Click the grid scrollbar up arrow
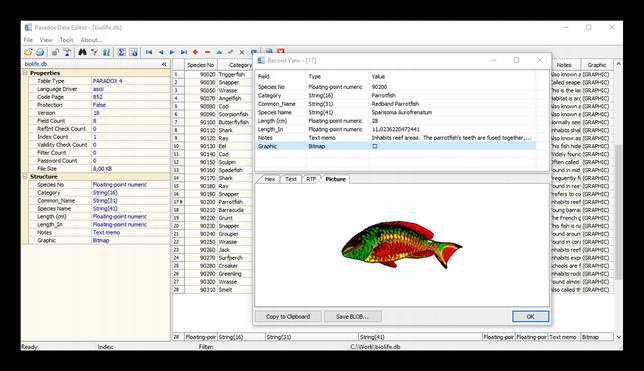The image size is (644, 371). pyautogui.click(x=619, y=65)
